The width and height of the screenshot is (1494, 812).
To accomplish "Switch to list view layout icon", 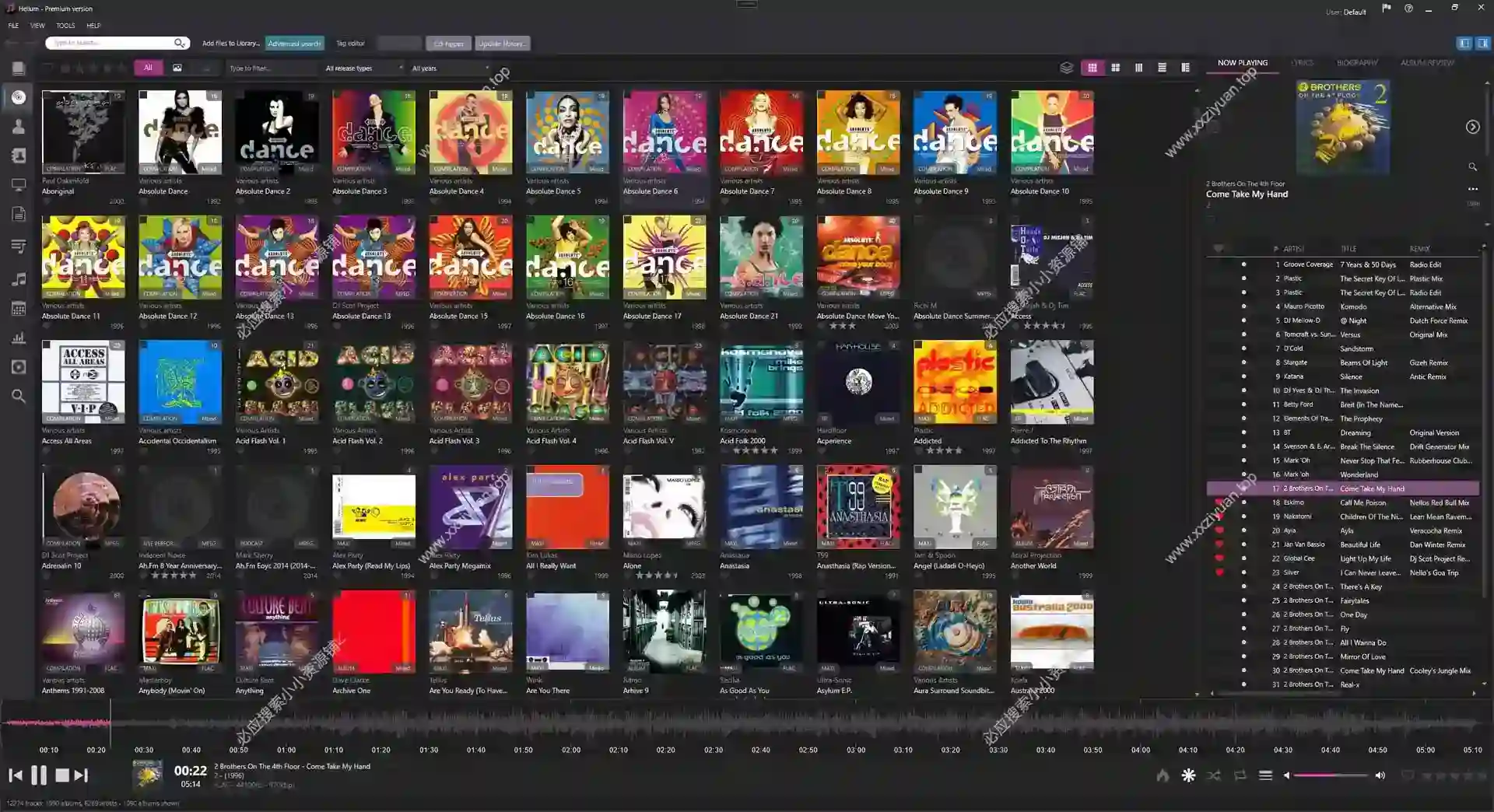I will [1162, 68].
